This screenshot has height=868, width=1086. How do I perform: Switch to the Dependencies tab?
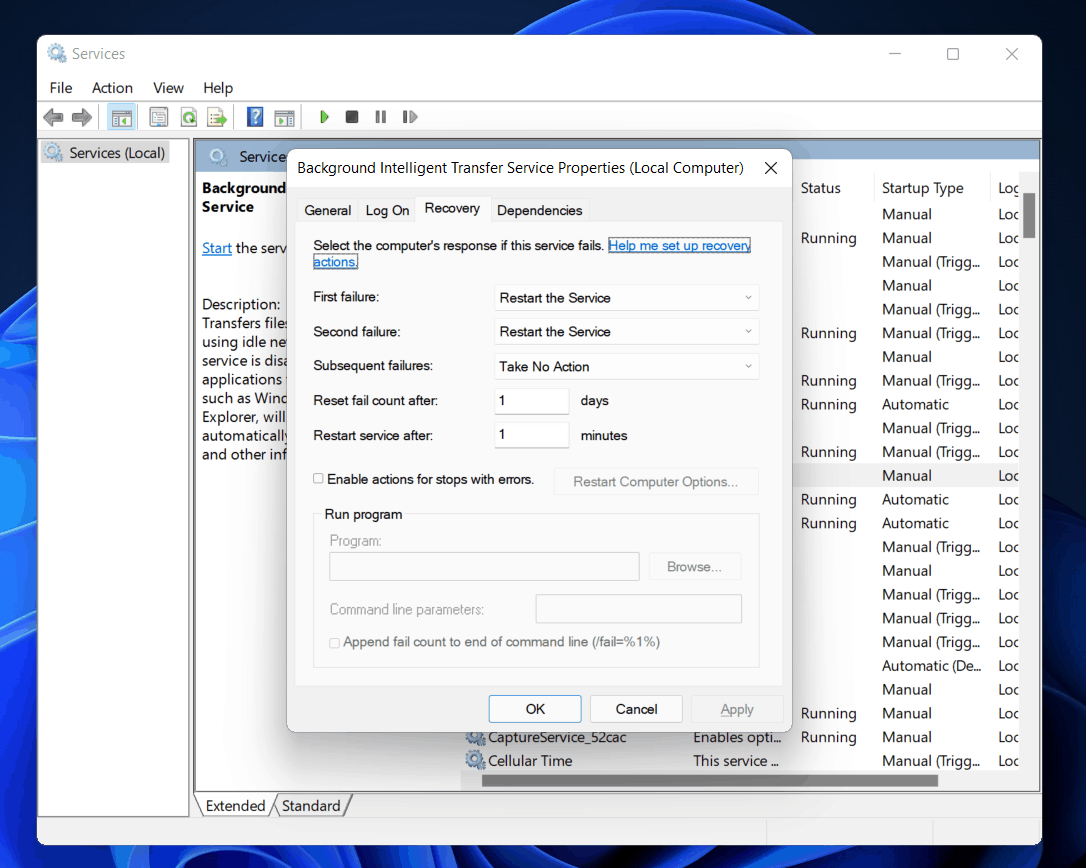pyautogui.click(x=539, y=210)
